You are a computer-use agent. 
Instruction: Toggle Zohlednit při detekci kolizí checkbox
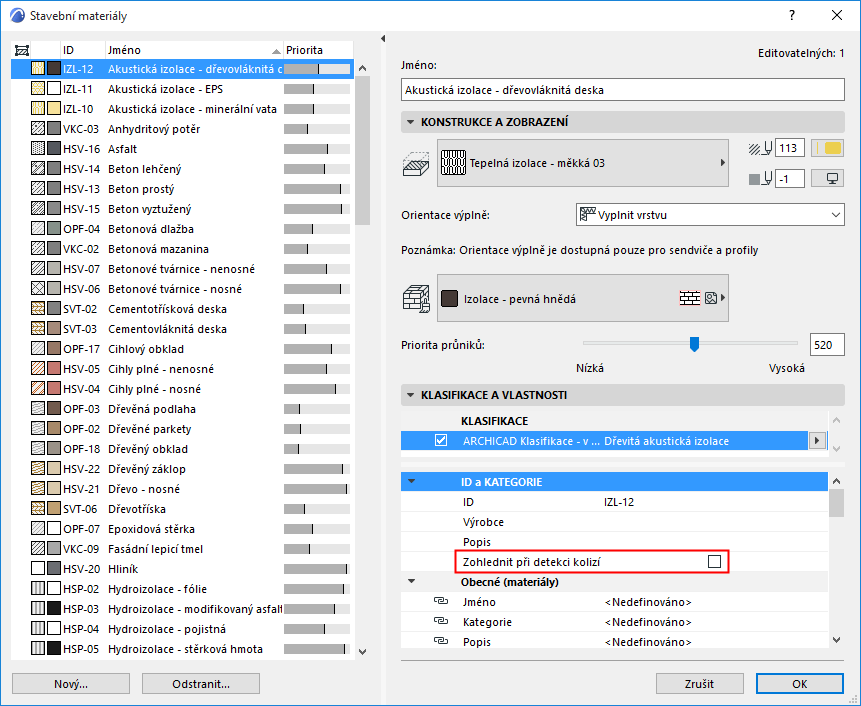tap(714, 561)
